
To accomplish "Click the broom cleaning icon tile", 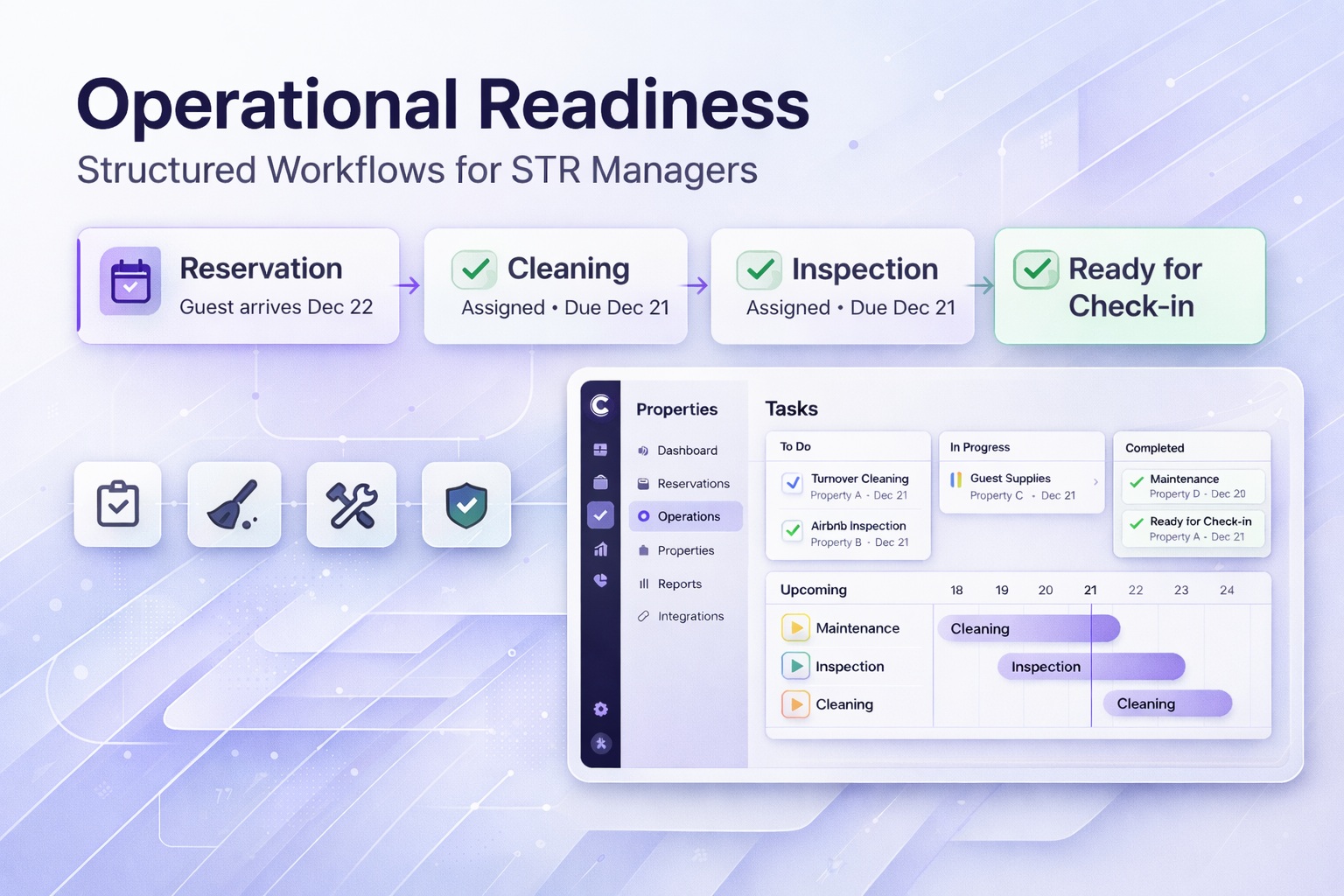I will pyautogui.click(x=234, y=505).
